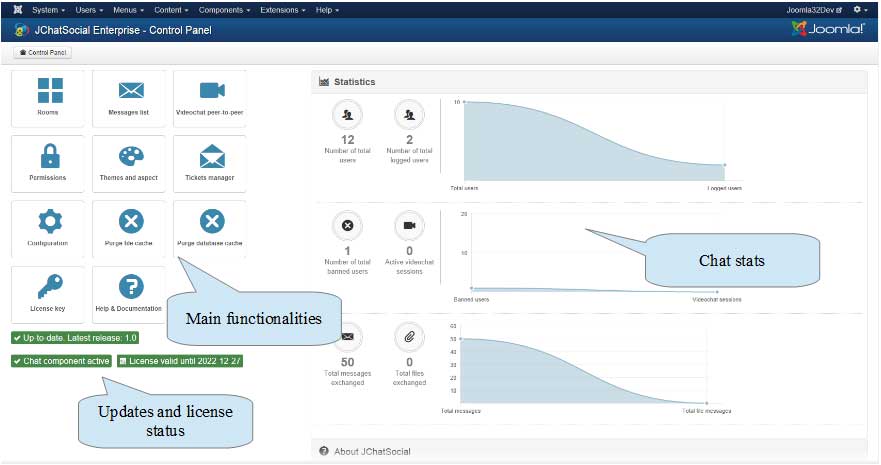Viewport: 881px width, 465px height.
Task: Open the Components menu
Action: 224,10
